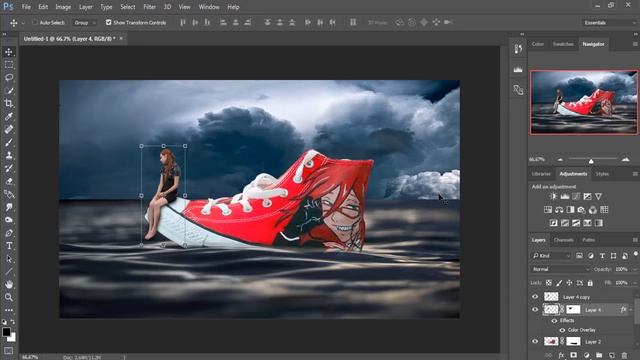Open the Fill value dropdown arrow

(634, 282)
